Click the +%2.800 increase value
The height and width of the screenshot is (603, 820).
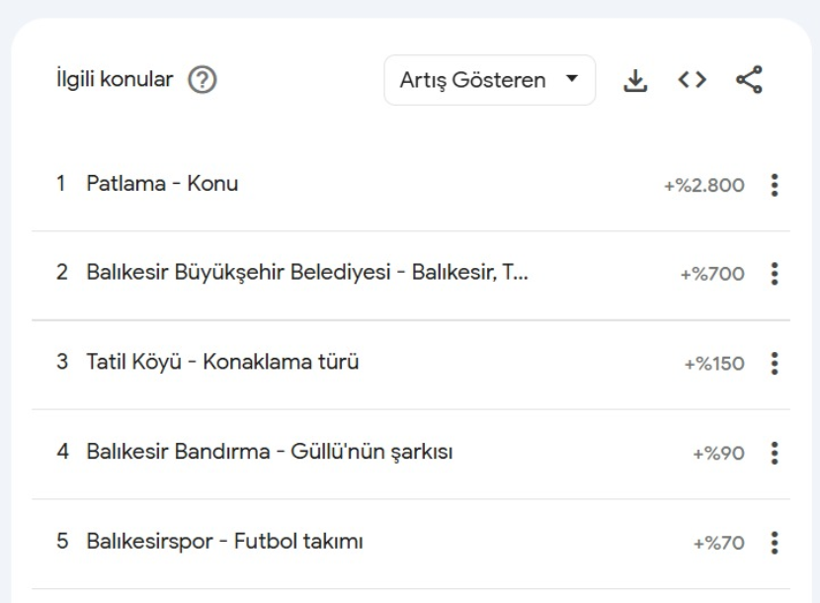point(704,185)
